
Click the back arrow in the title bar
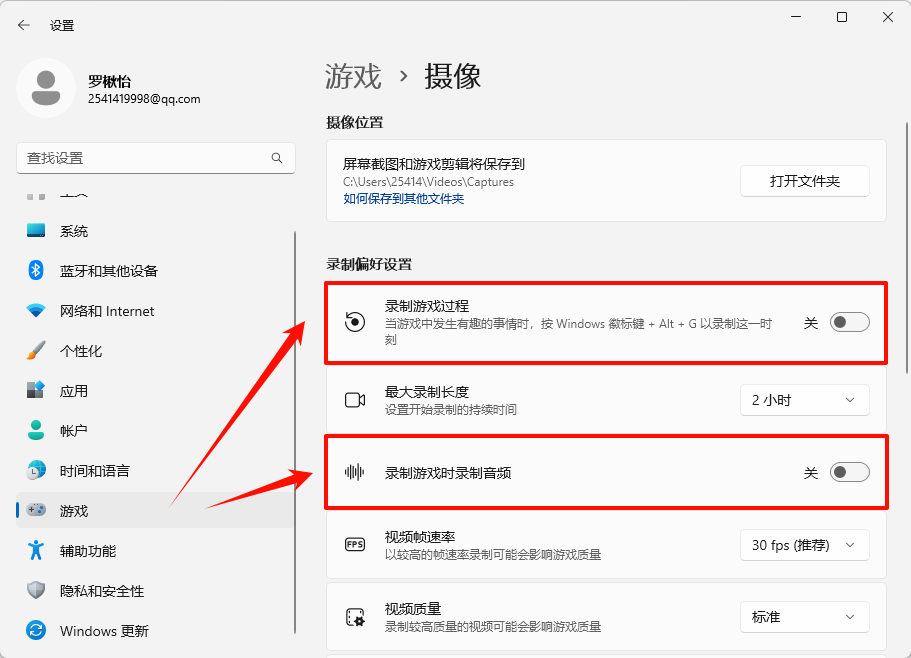pyautogui.click(x=24, y=25)
